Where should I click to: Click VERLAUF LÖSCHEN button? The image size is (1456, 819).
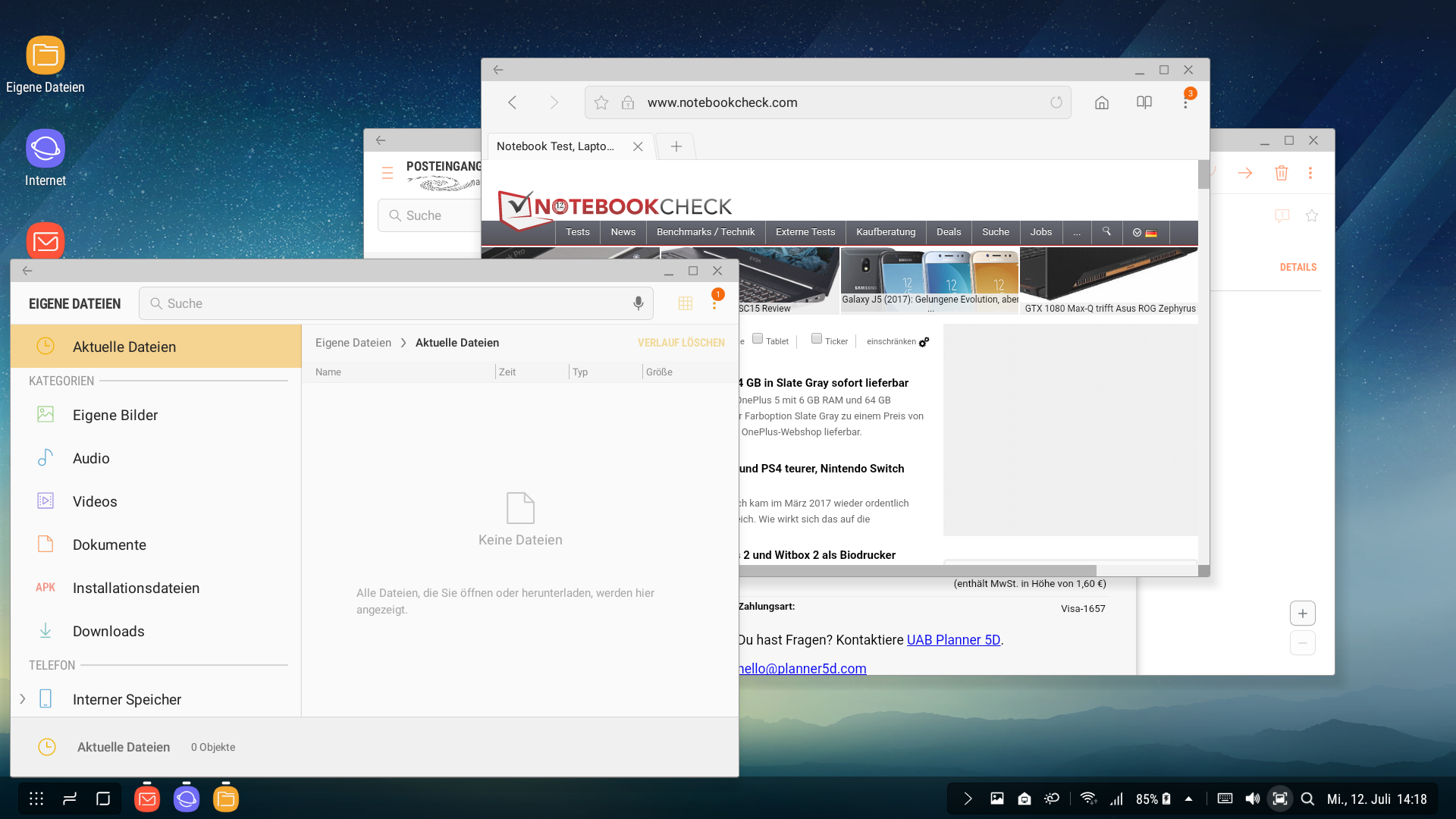(x=681, y=343)
